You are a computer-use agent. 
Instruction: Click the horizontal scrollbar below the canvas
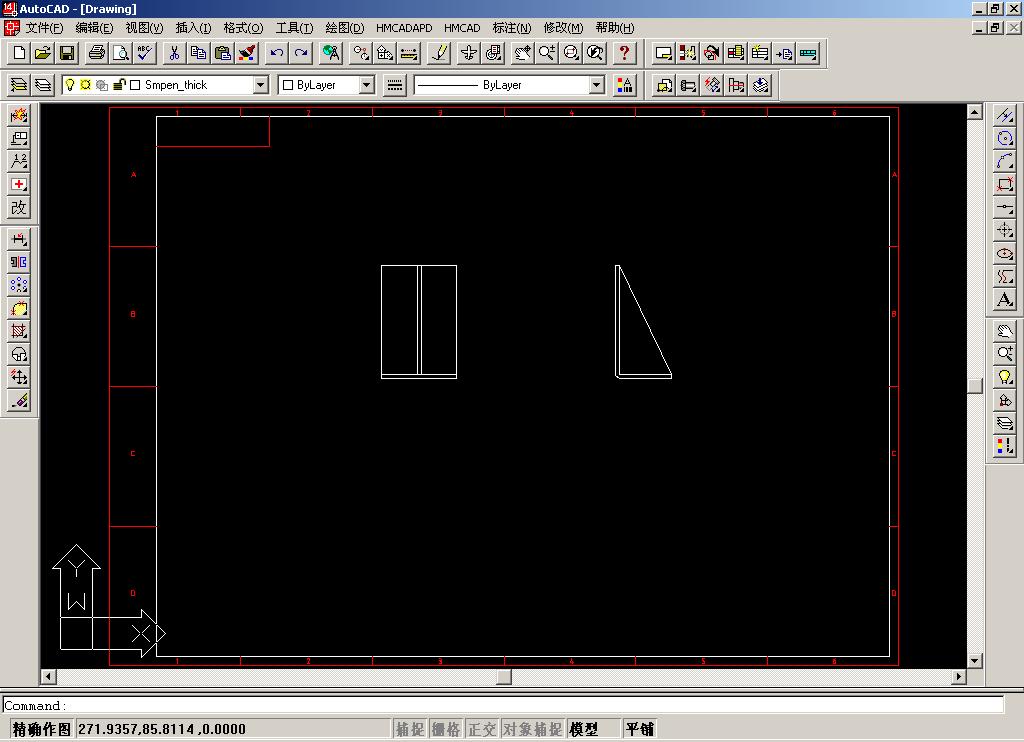[505, 677]
